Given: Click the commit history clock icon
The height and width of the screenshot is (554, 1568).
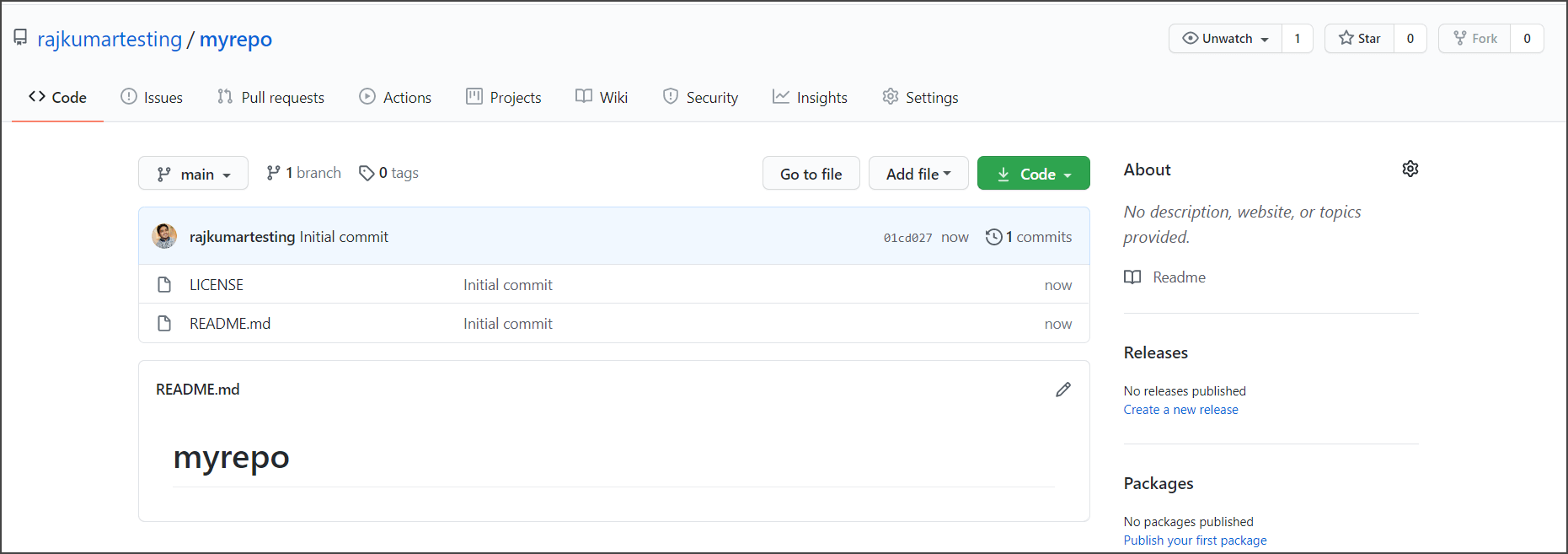Looking at the screenshot, I should 994,237.
